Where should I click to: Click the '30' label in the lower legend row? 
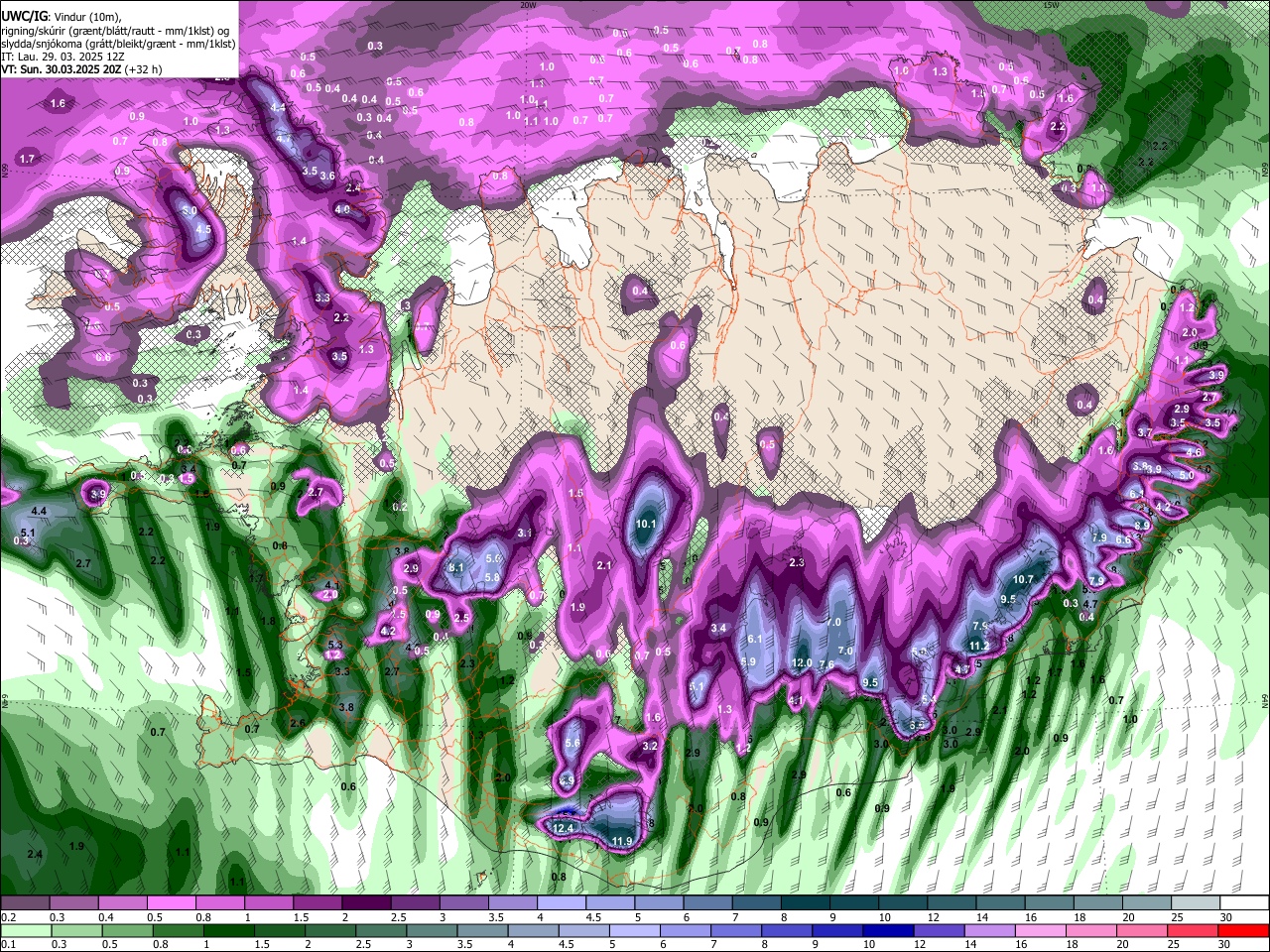pyautogui.click(x=1226, y=945)
